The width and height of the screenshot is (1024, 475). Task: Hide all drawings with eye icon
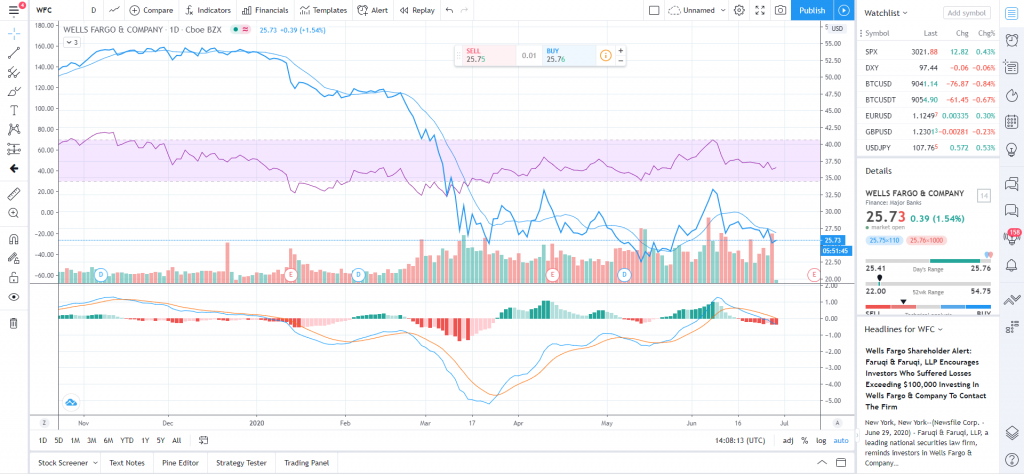(x=14, y=297)
